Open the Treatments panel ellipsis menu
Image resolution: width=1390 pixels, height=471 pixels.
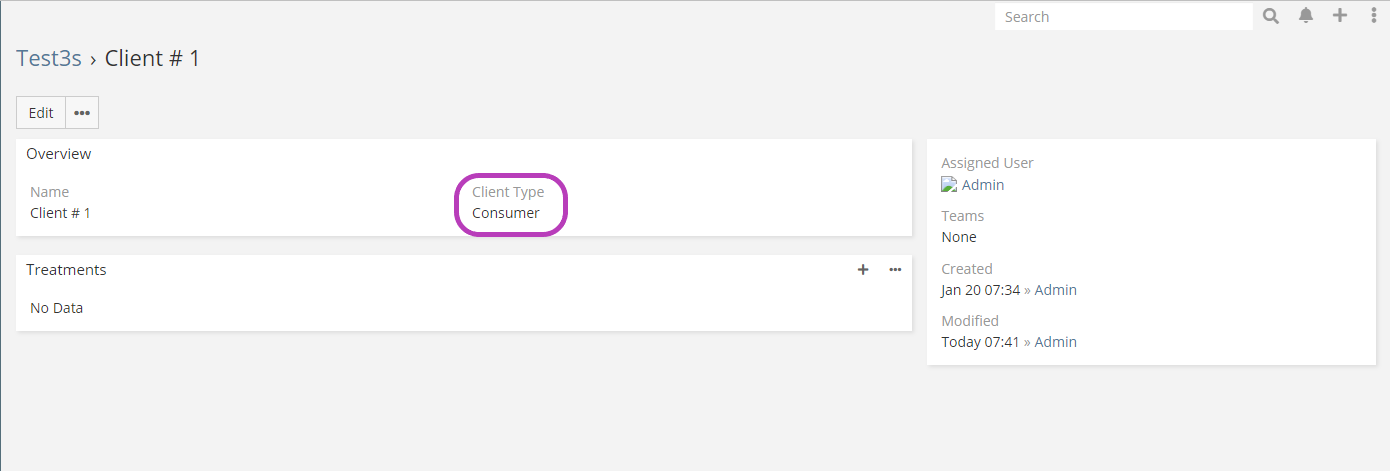[x=895, y=270]
